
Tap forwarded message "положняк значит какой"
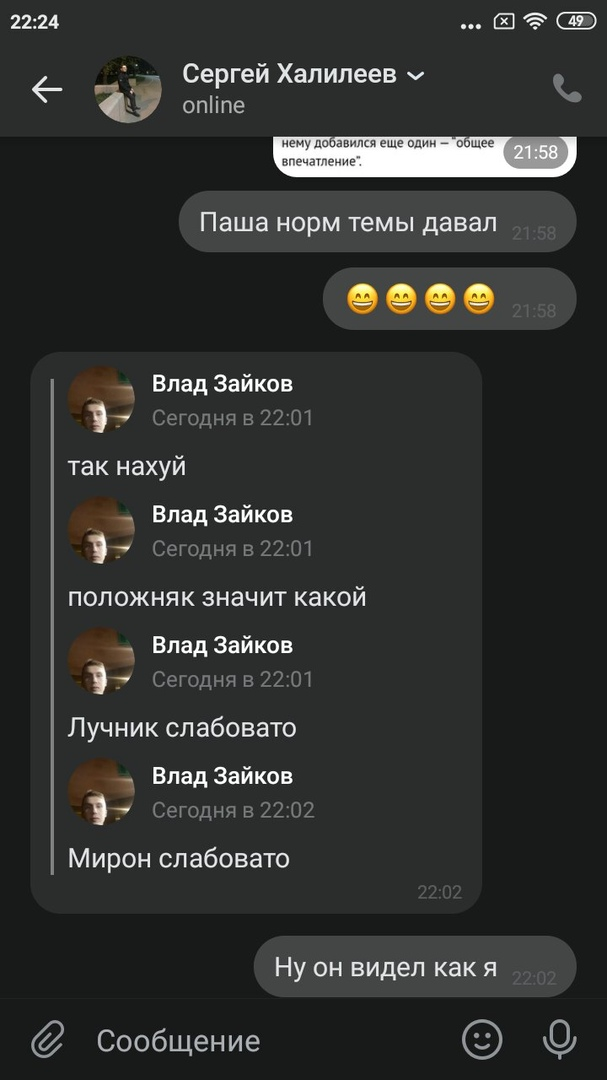coord(217,596)
